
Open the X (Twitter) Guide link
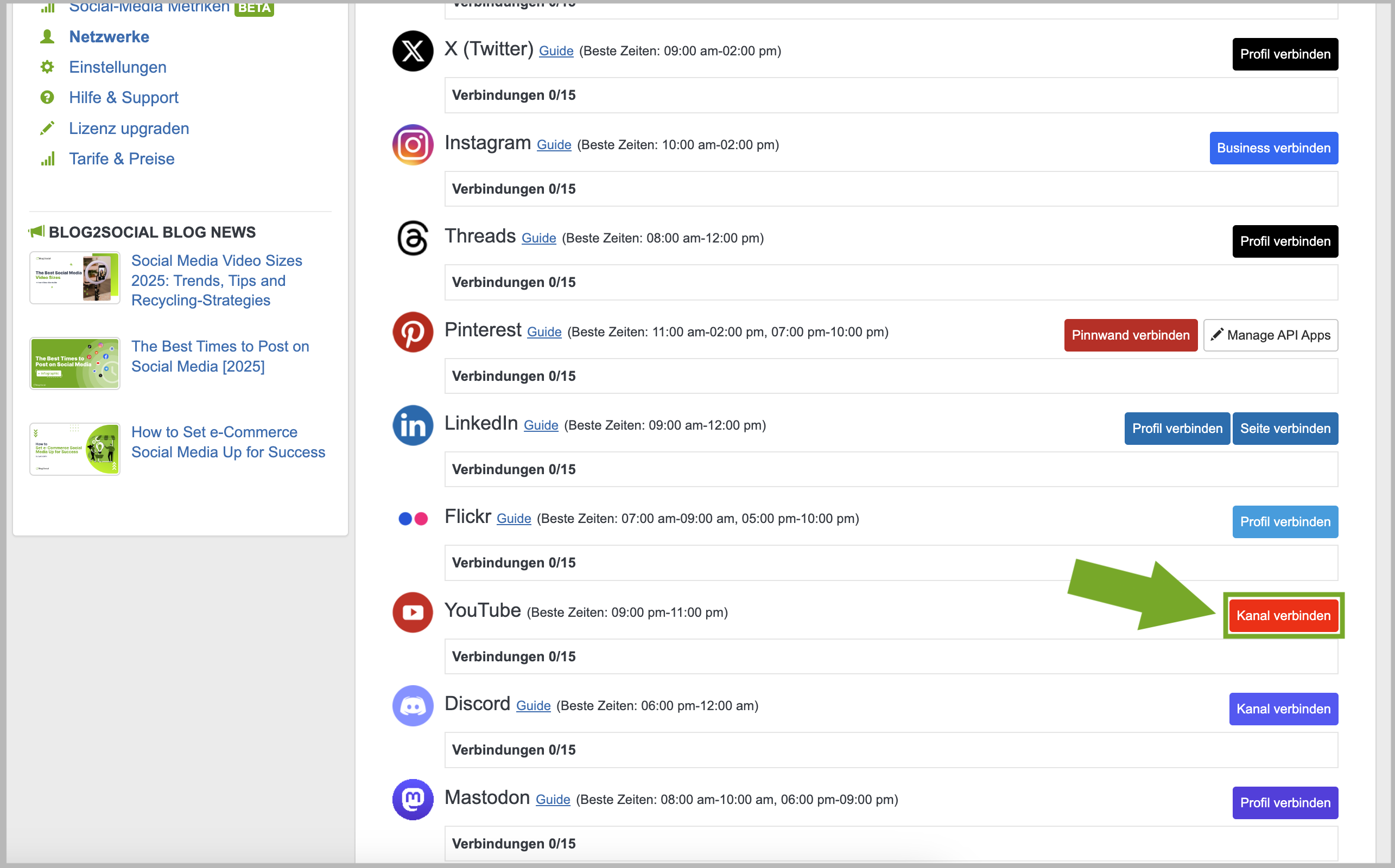click(x=556, y=51)
